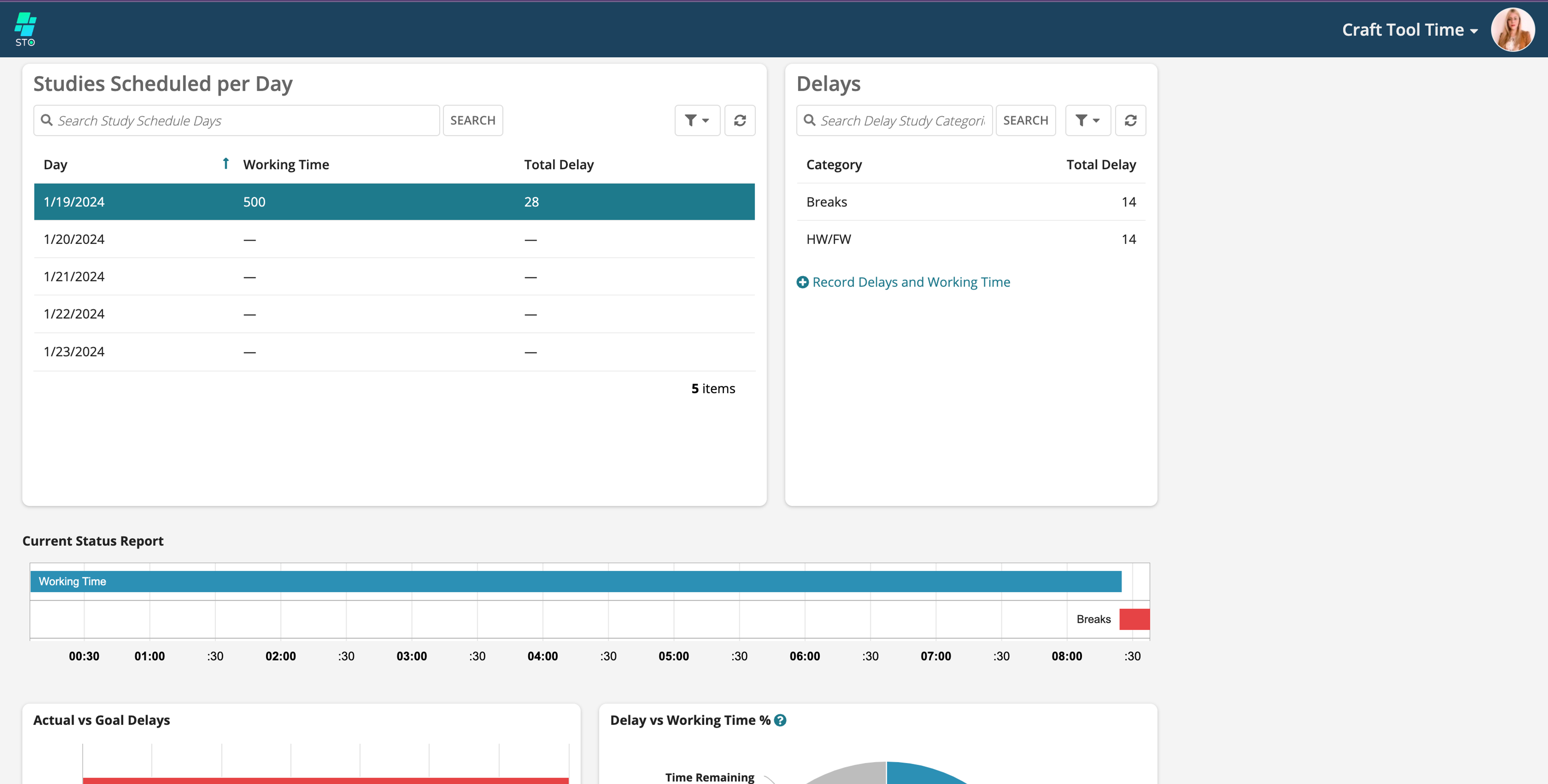Screen dimensions: 1548x784
Task: Click the plus icon beside Record Delays
Action: (x=802, y=282)
